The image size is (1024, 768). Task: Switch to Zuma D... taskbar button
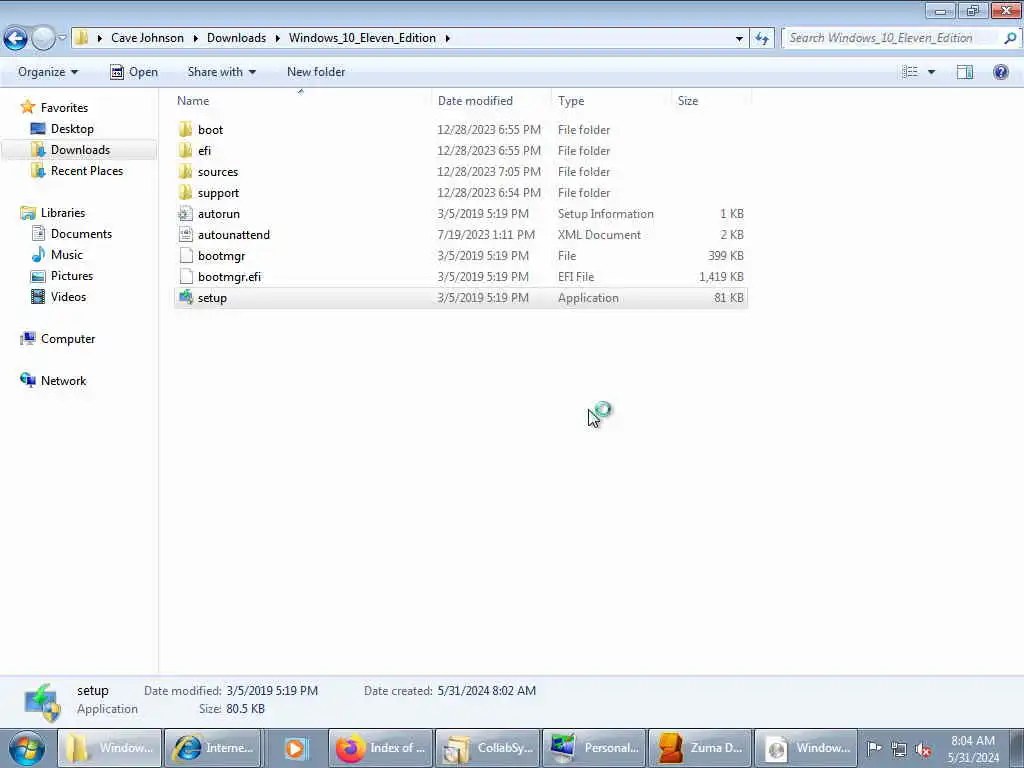click(x=701, y=748)
